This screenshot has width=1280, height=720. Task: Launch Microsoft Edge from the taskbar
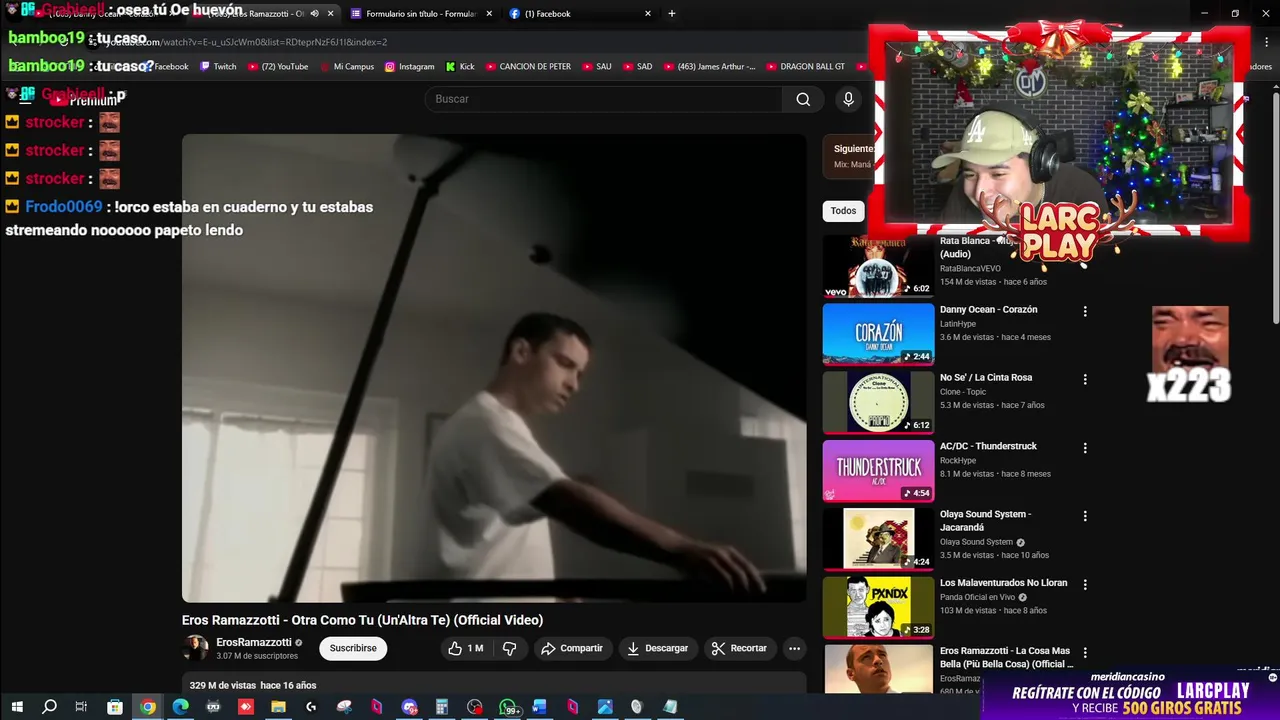click(180, 707)
